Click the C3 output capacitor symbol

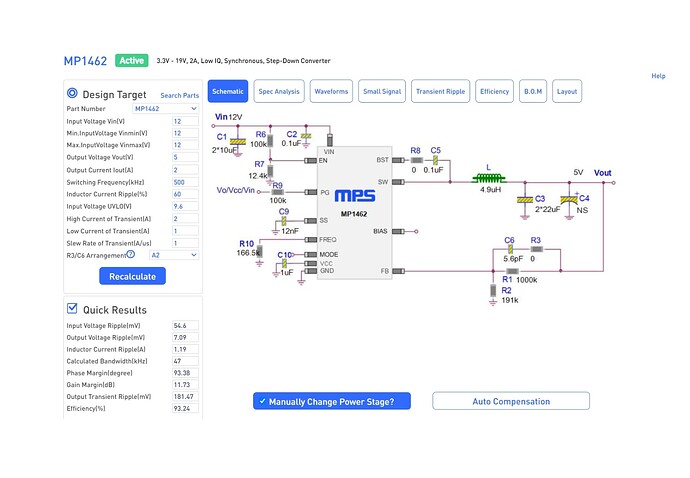(x=525, y=200)
